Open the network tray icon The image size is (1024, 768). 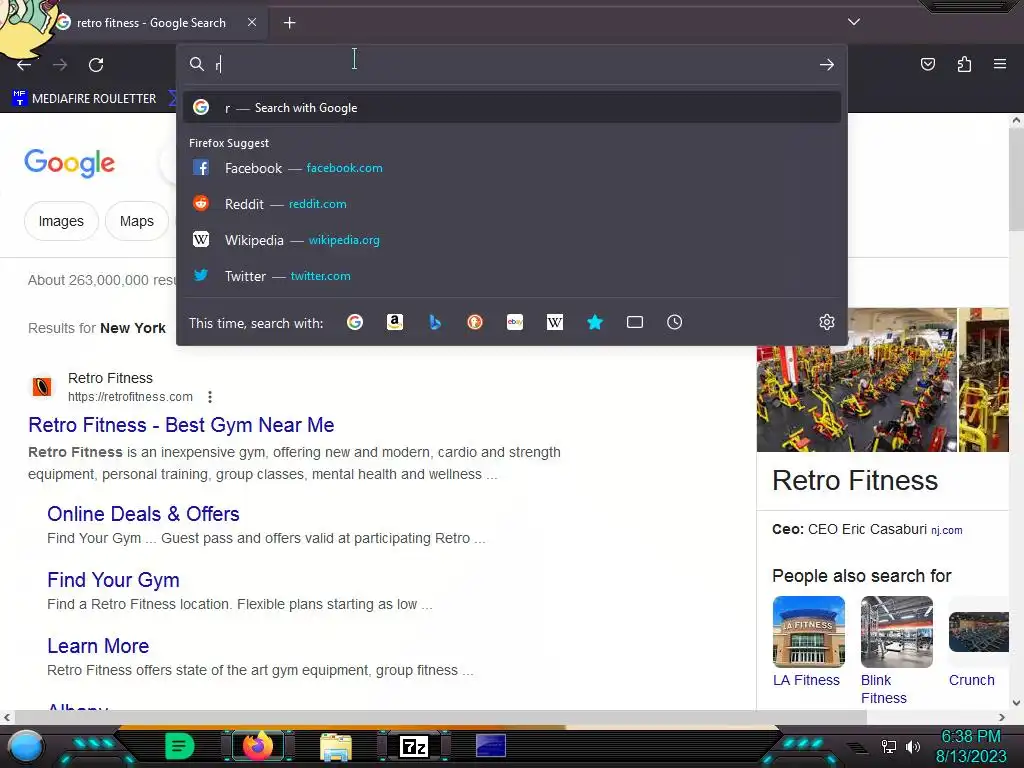tap(889, 746)
